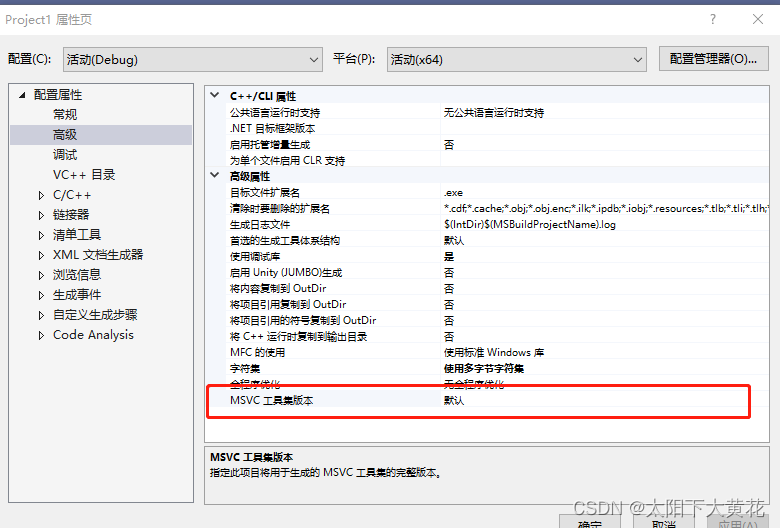The height and width of the screenshot is (528, 780).
Task: Expand the XML 文档生成器 node arrow
Action: pyautogui.click(x=41, y=255)
